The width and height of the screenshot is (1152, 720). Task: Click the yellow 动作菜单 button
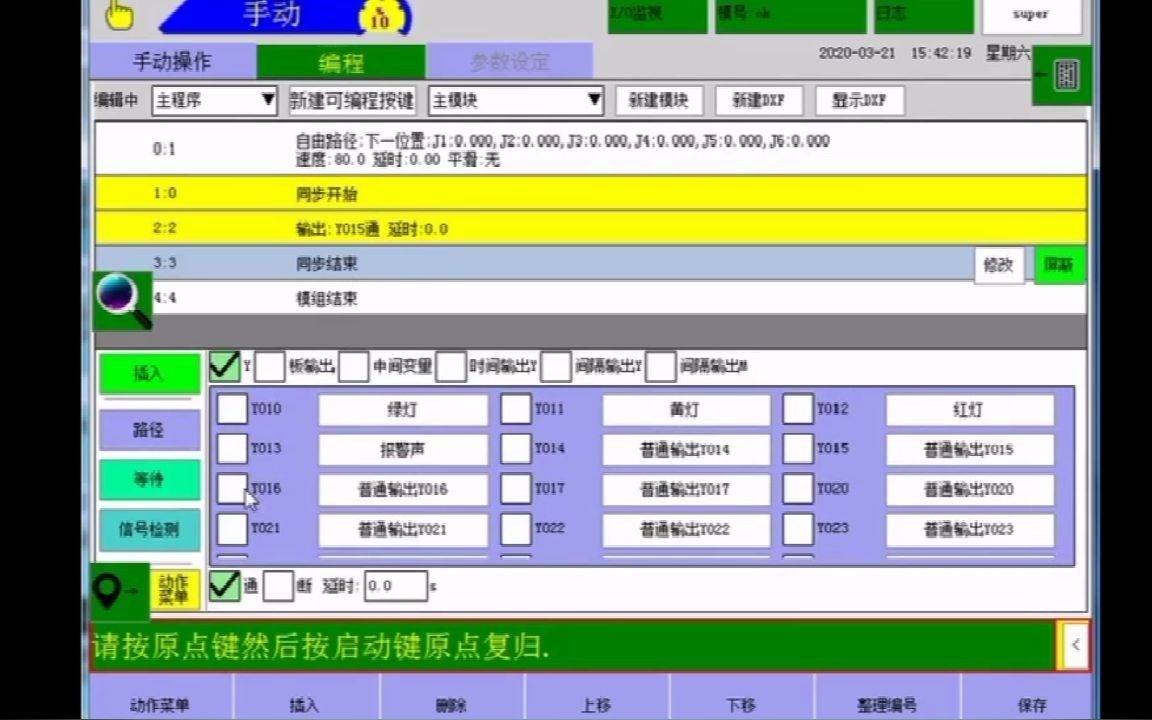point(176,590)
